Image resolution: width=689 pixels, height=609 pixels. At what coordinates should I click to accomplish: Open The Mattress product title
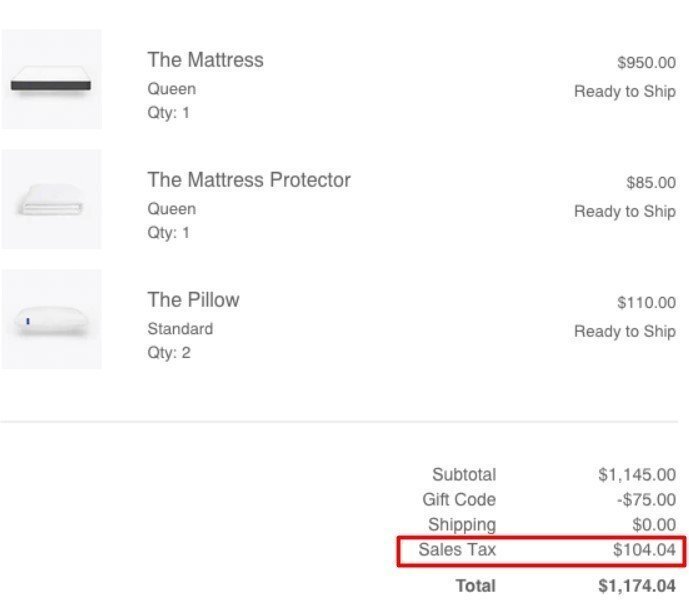(x=205, y=60)
